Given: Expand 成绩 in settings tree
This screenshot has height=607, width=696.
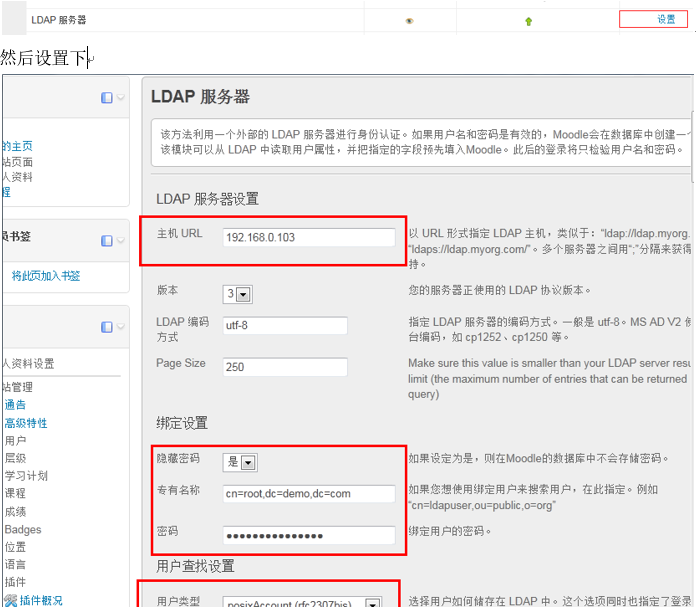Looking at the screenshot, I should pyautogui.click(x=15, y=512).
